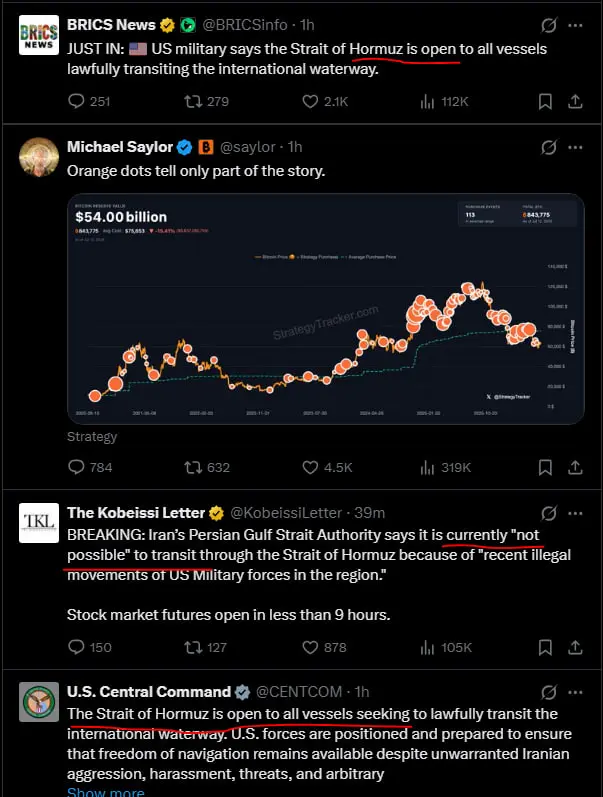The height and width of the screenshot is (797, 603).
Task: Repost the BRICS News Hormuz tweet
Action: 206,102
